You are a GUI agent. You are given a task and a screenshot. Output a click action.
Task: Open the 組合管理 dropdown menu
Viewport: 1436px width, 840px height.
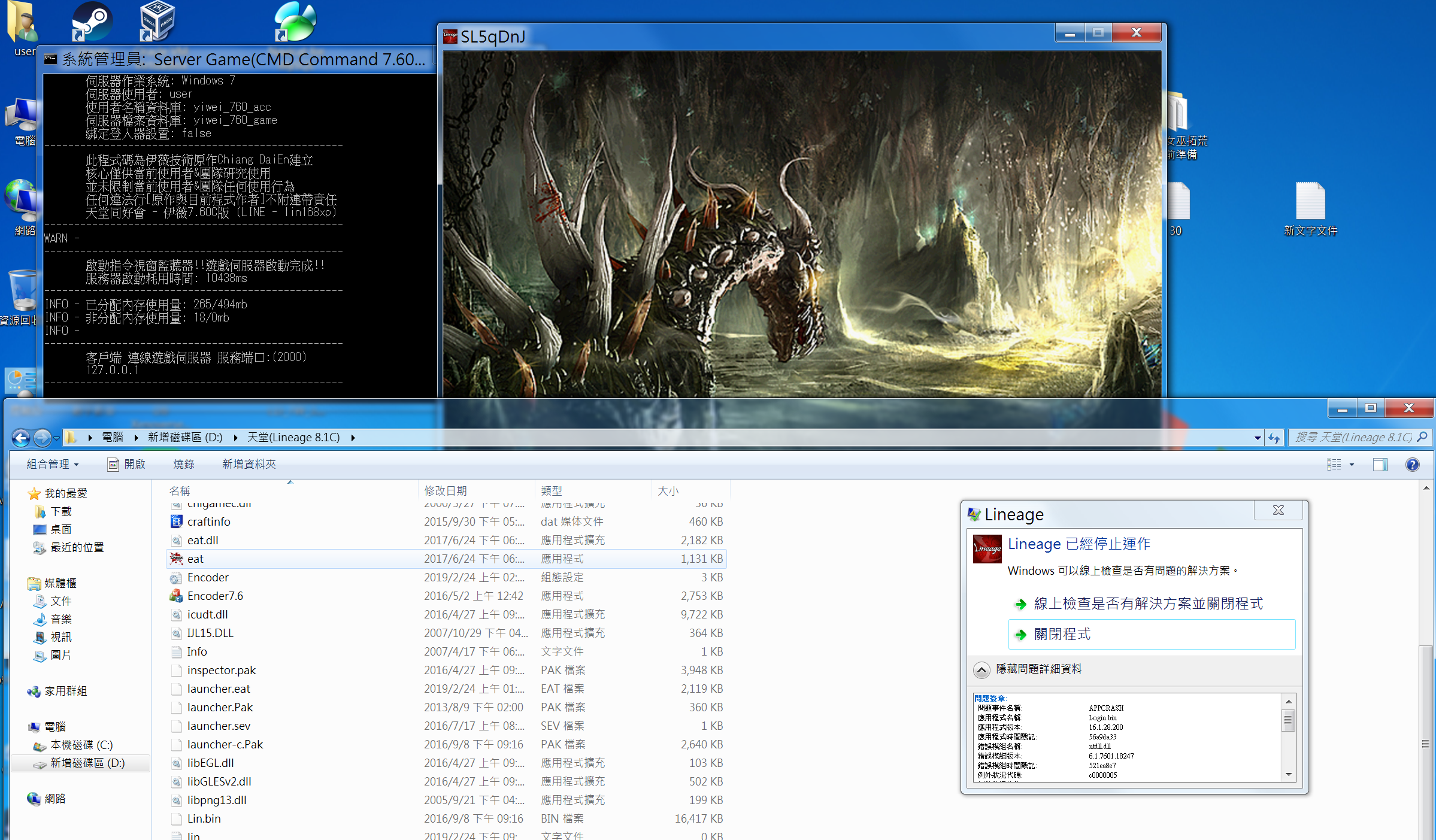click(53, 464)
